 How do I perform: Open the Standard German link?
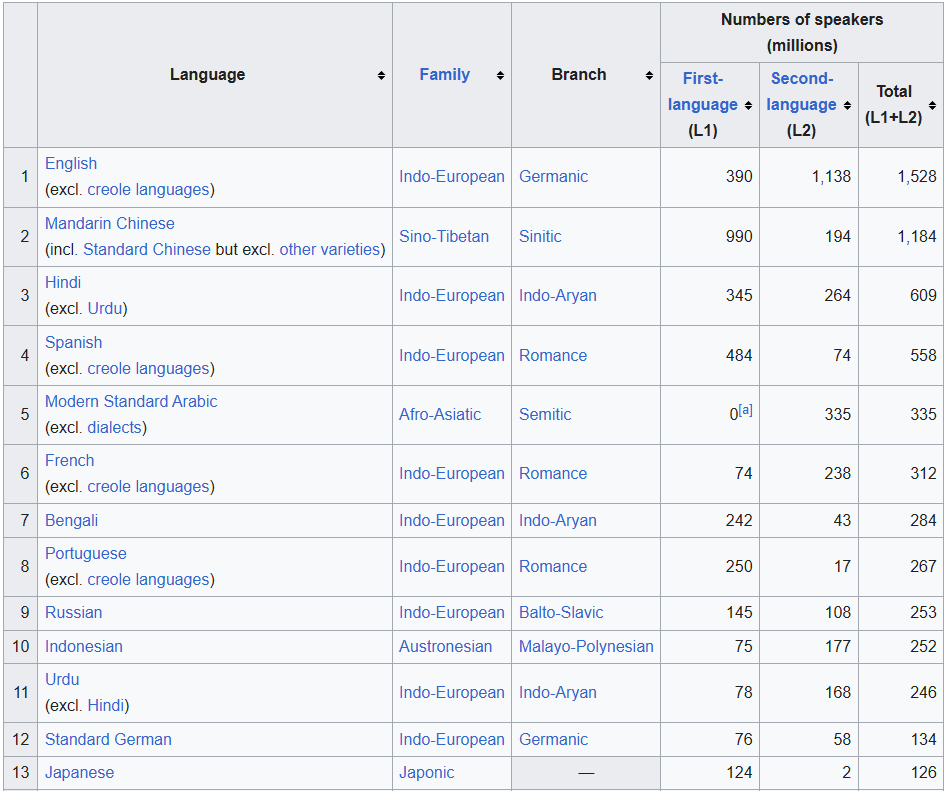coord(108,739)
